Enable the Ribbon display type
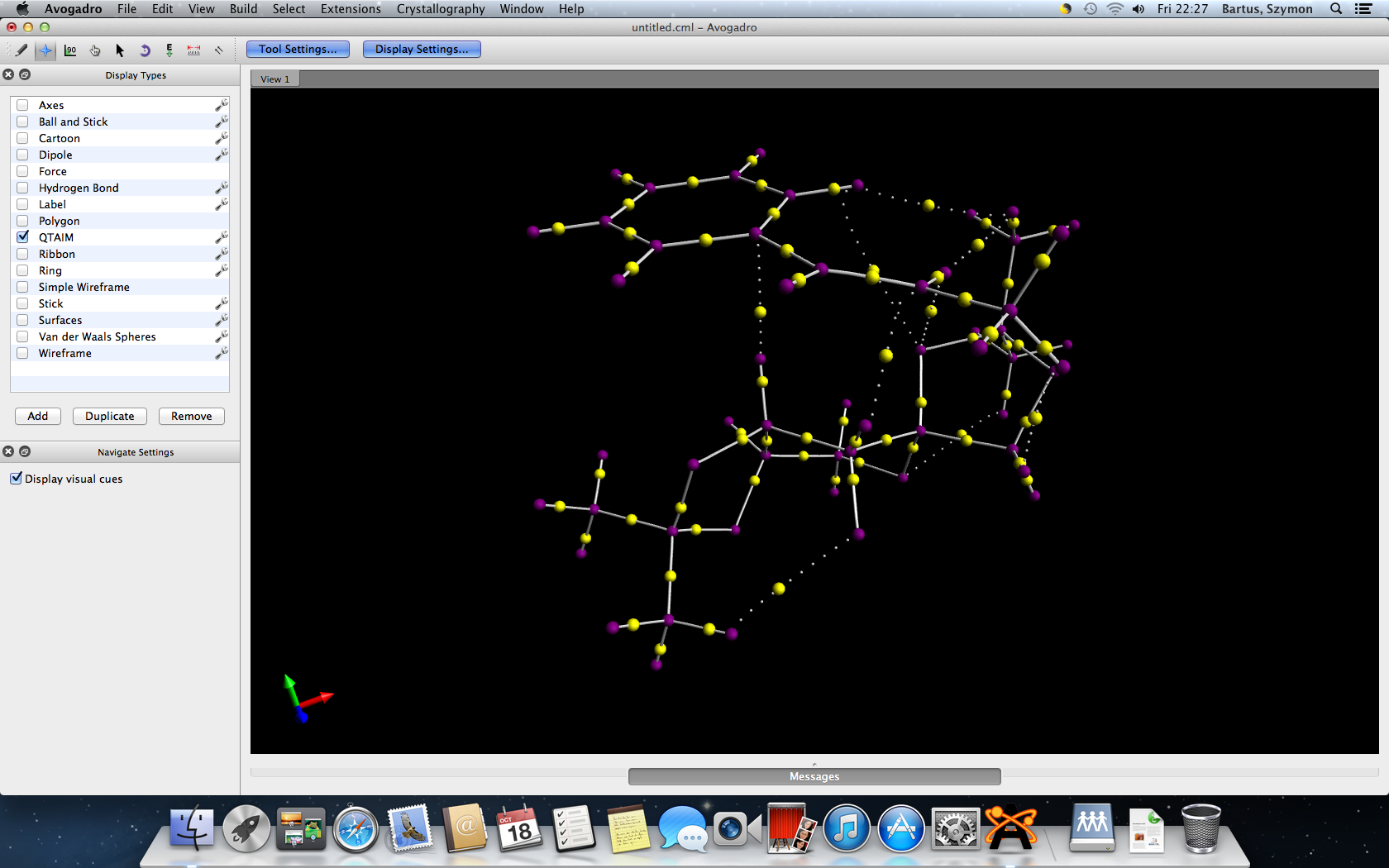The image size is (1389, 868). [22, 254]
